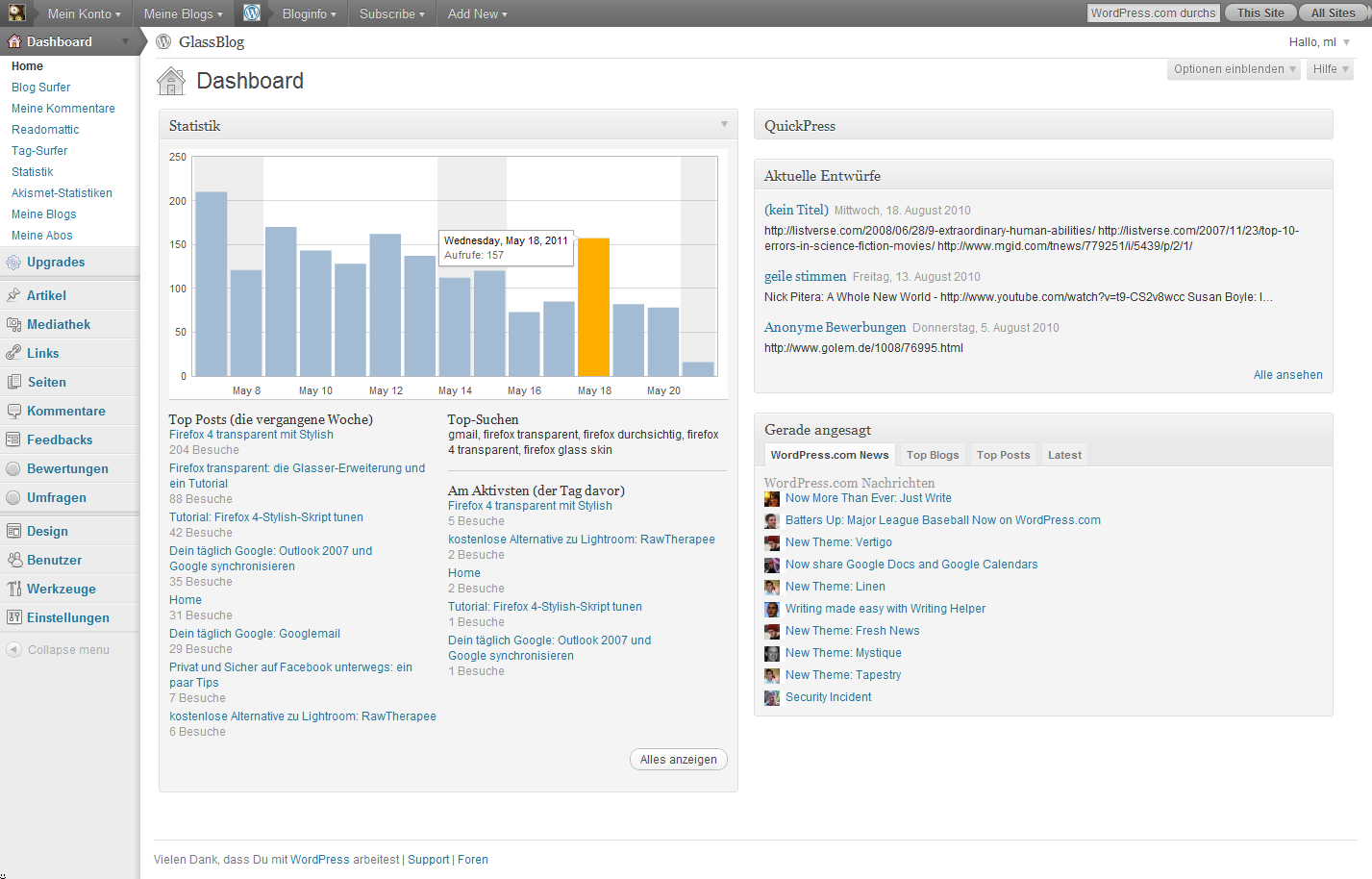This screenshot has width=1372, height=879.
Task: Collapse the Statistik widget arrow
Action: coord(724,125)
